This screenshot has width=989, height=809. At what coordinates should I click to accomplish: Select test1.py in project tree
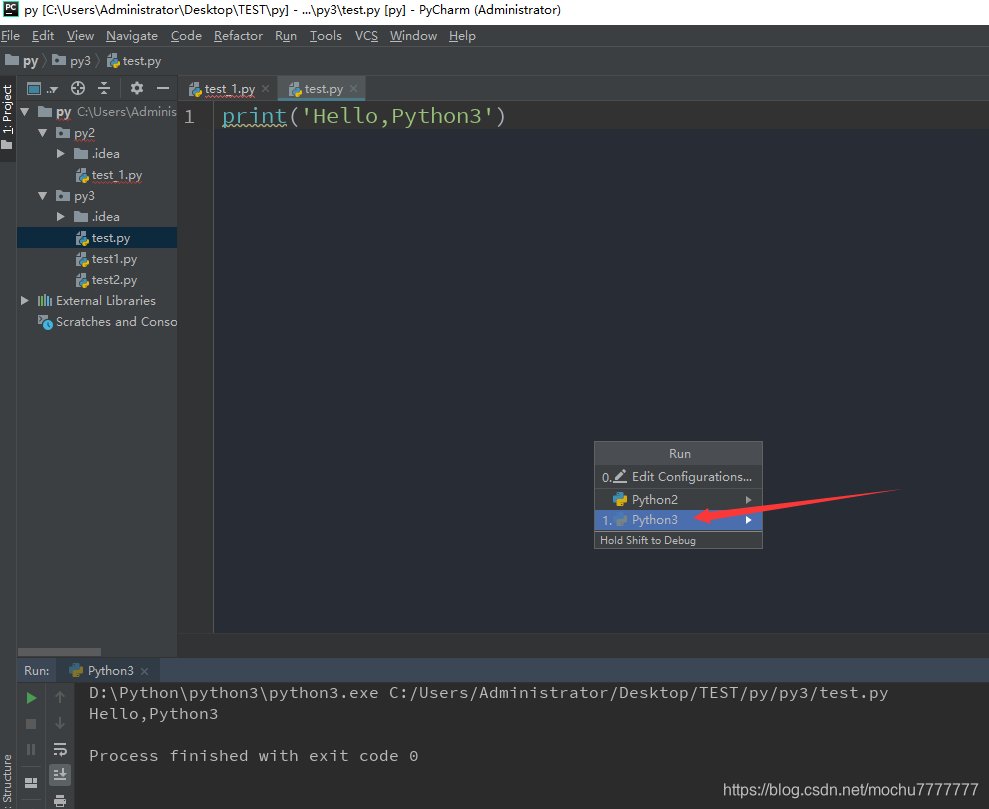tap(114, 259)
